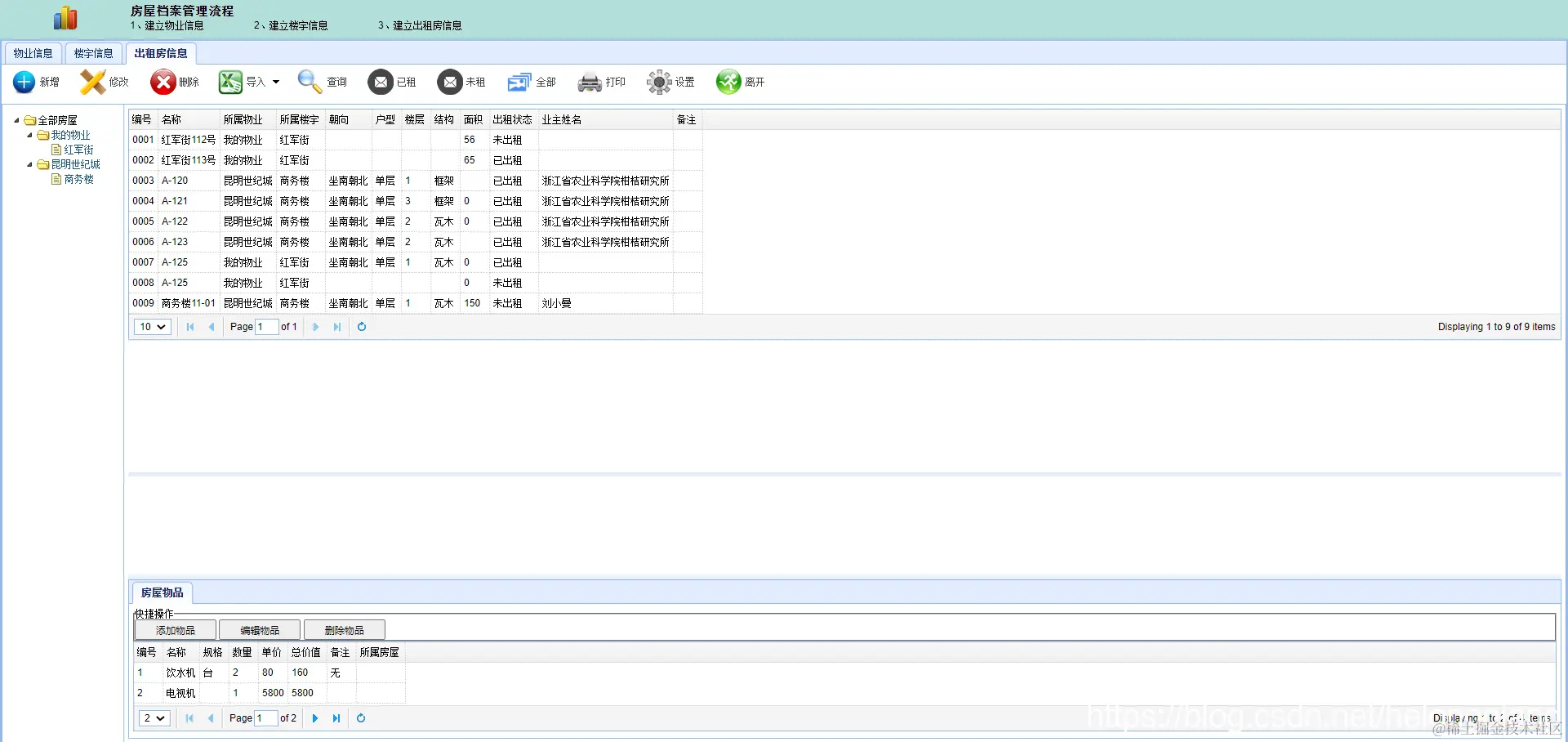Click the 修改 (edit) toolbar icon

coord(93,82)
